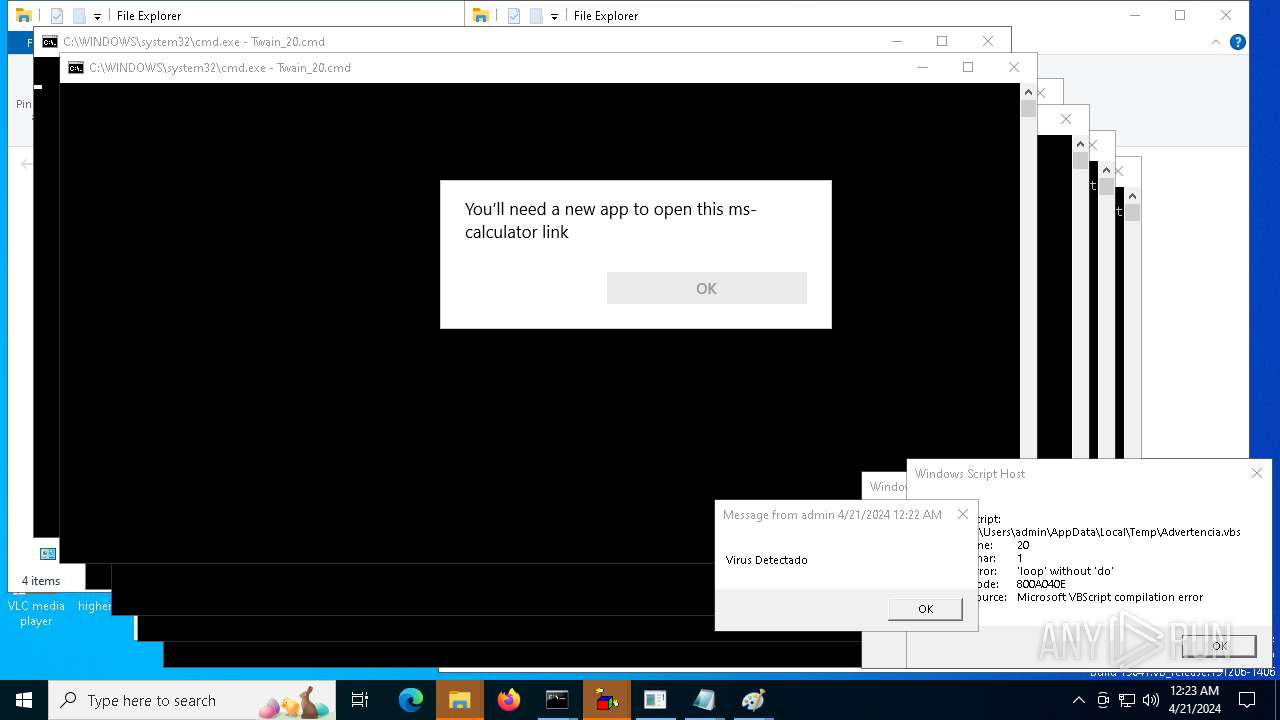This screenshot has width=1280, height=720.
Task: Click the search bunny highlight icon
Action: [296, 703]
